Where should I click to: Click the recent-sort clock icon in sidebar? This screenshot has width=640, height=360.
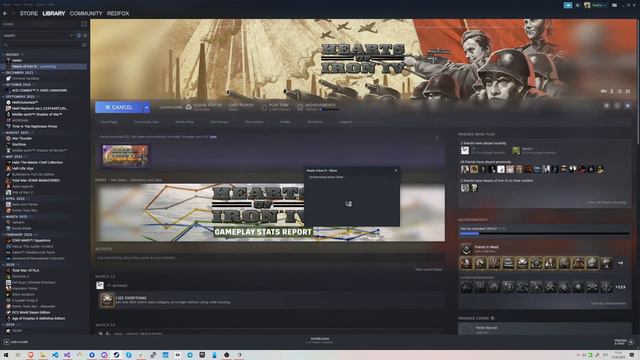click(79, 36)
